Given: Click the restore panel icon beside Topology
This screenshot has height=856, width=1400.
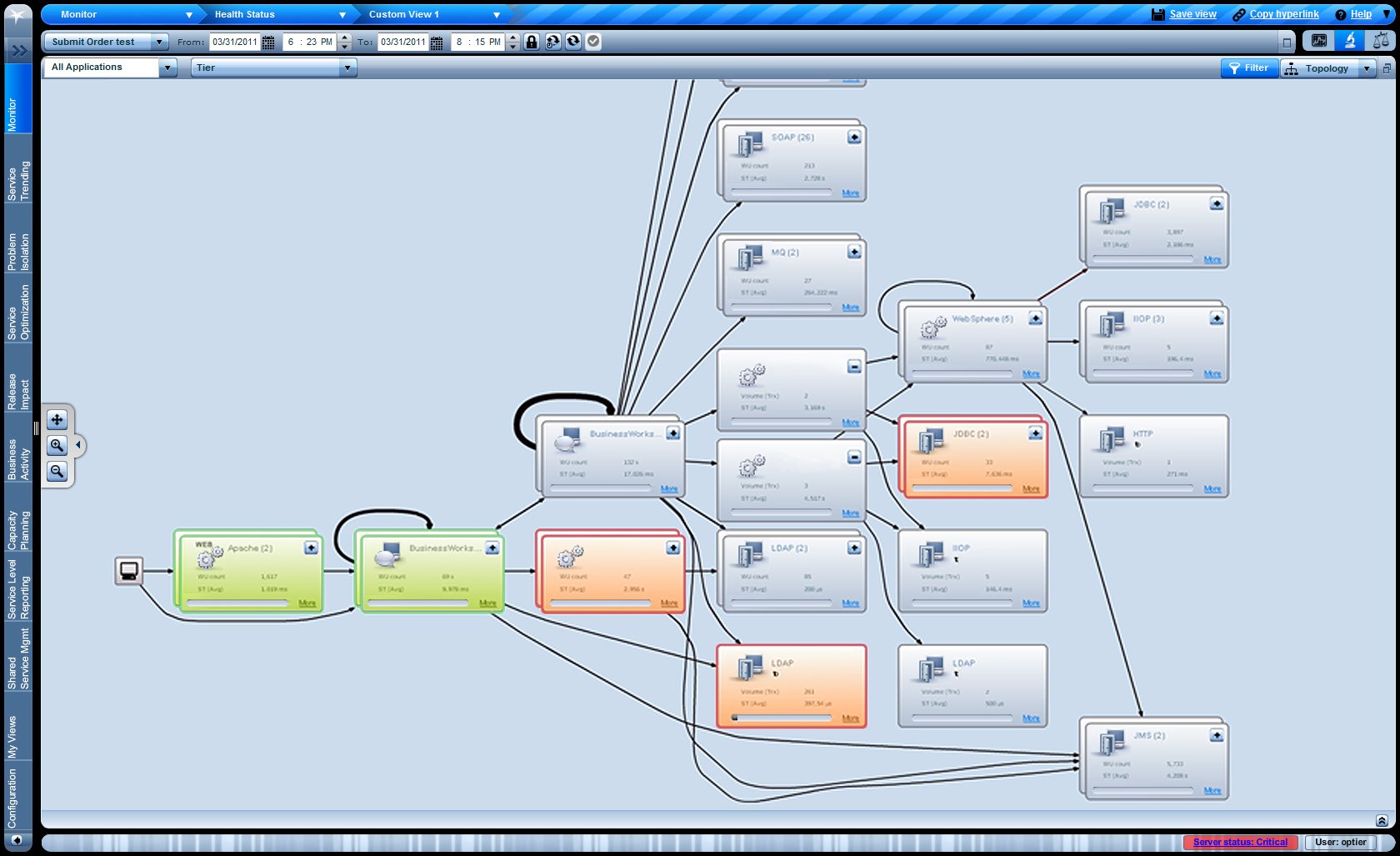Looking at the screenshot, I should (1387, 68).
